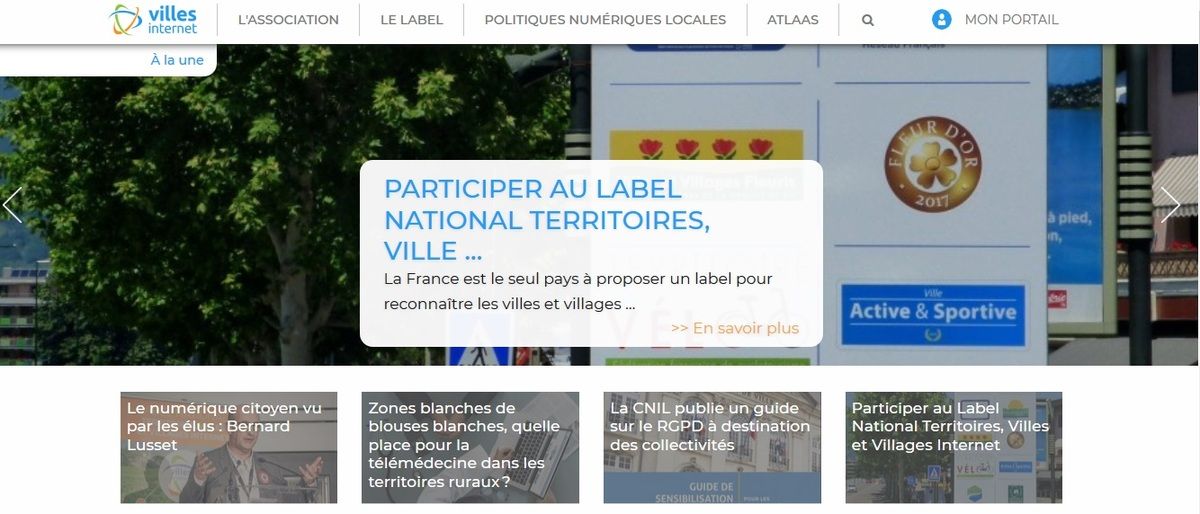Select the À la une tab

[177, 60]
